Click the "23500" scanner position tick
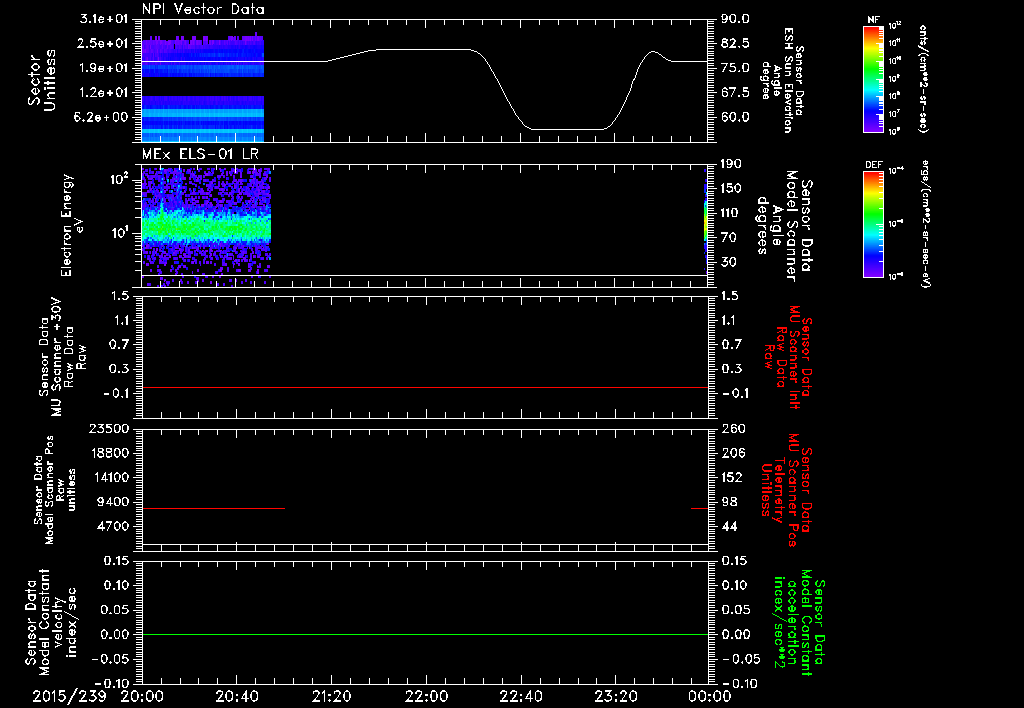 point(110,428)
